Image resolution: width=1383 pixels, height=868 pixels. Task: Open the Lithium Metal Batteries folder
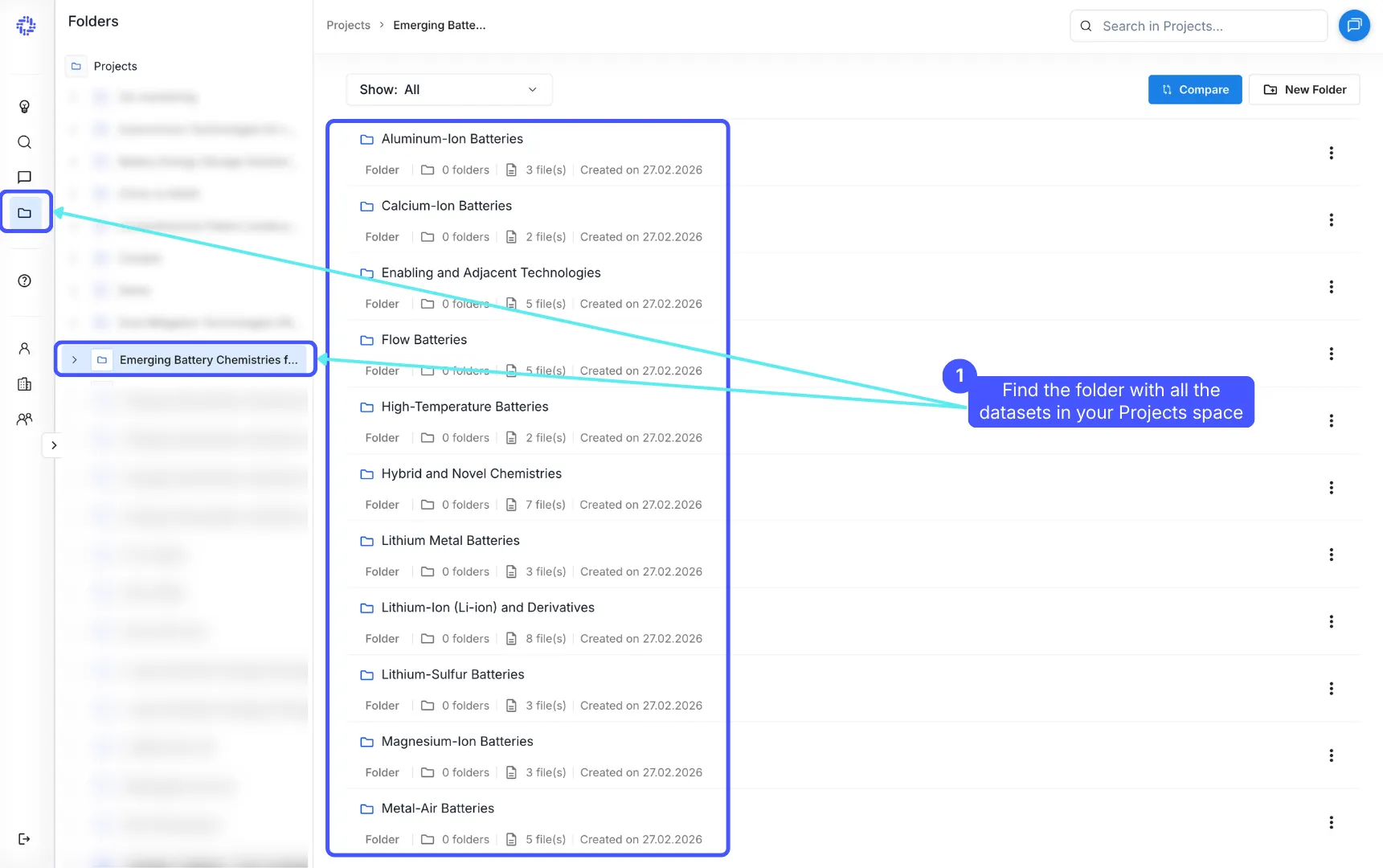click(x=450, y=541)
